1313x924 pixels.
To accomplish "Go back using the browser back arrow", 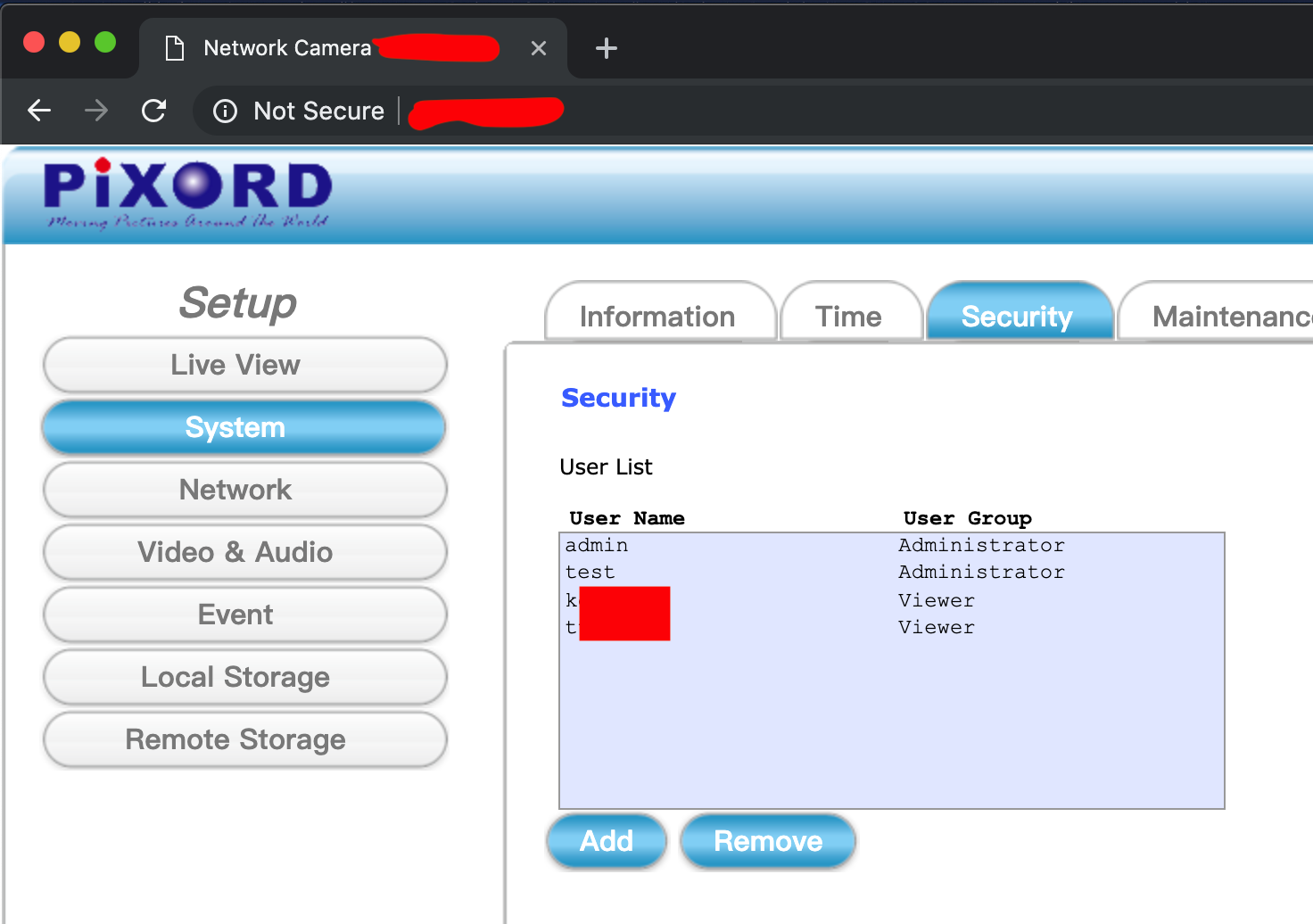I will 39,111.
